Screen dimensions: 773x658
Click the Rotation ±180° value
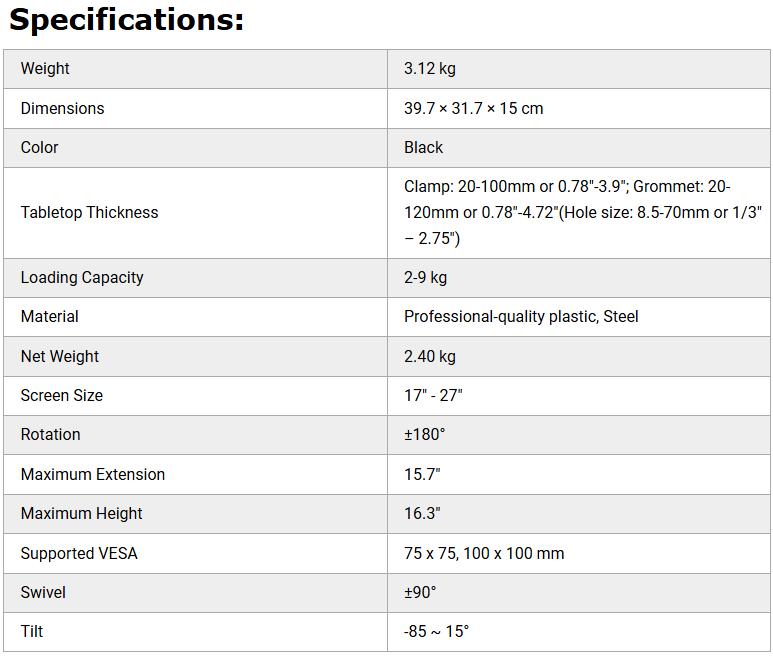tap(424, 434)
